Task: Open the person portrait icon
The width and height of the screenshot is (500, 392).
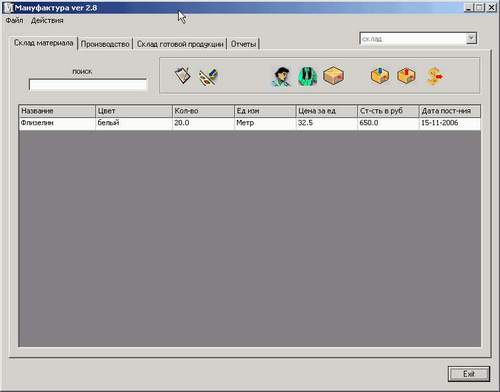Action: (281, 77)
